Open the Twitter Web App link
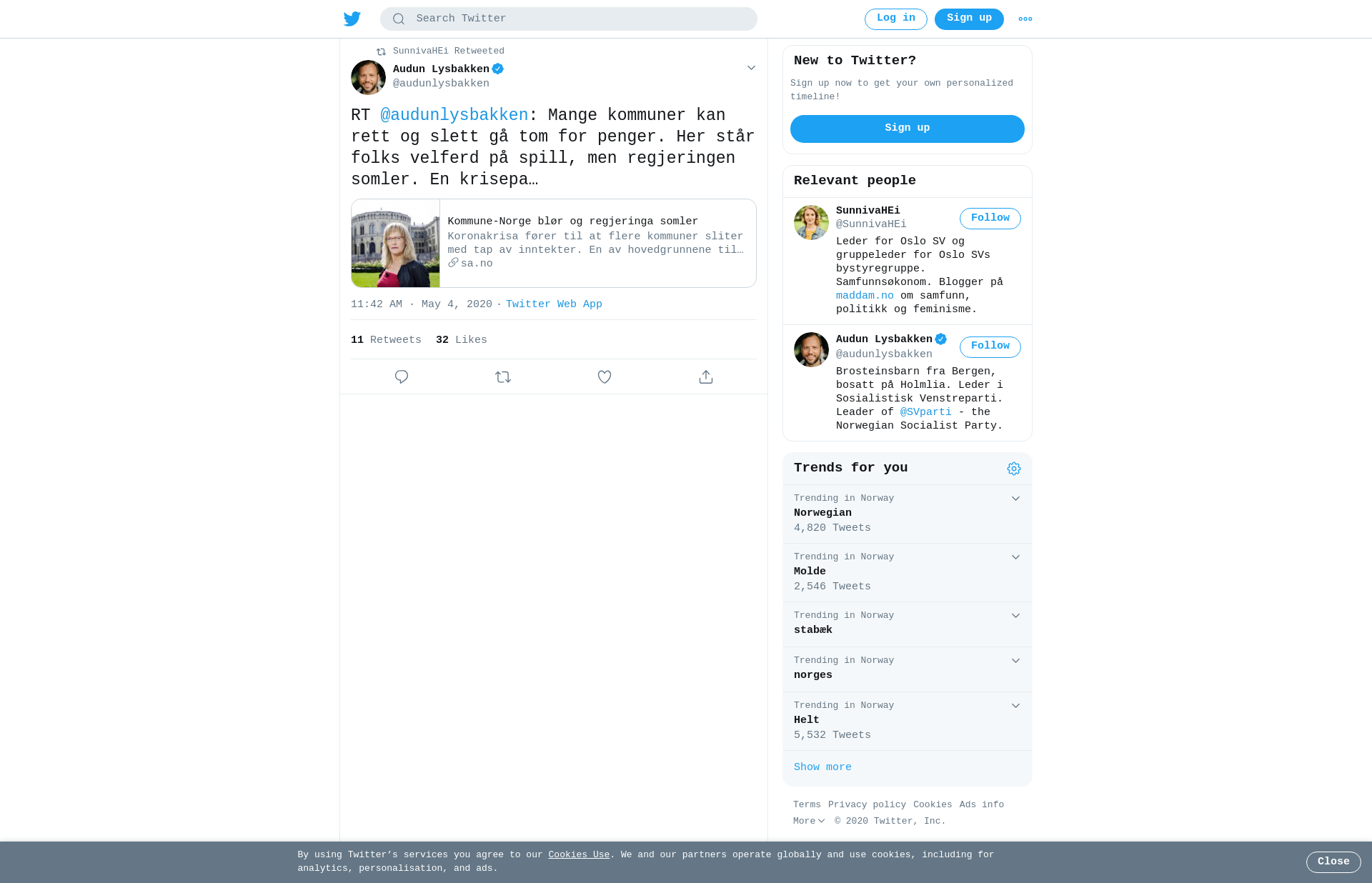The height and width of the screenshot is (883, 1372). pyautogui.click(x=554, y=304)
